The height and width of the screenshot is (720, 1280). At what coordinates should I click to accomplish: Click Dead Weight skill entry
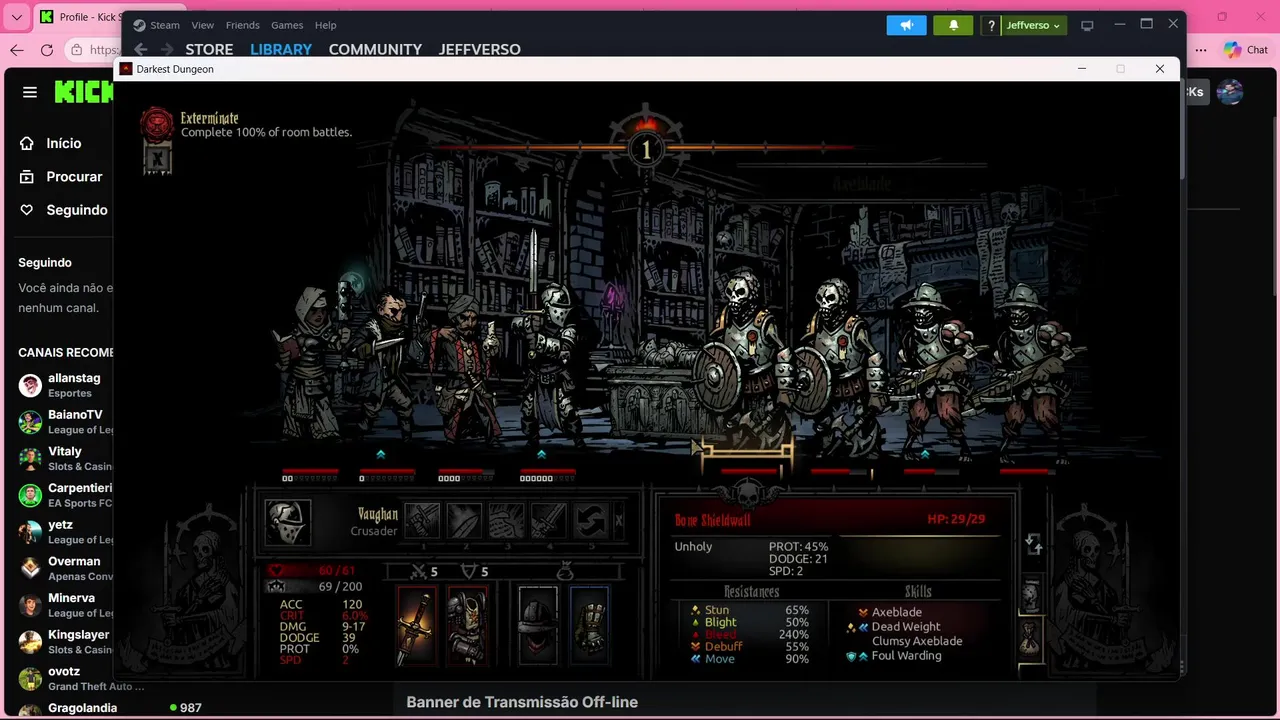[892, 627]
